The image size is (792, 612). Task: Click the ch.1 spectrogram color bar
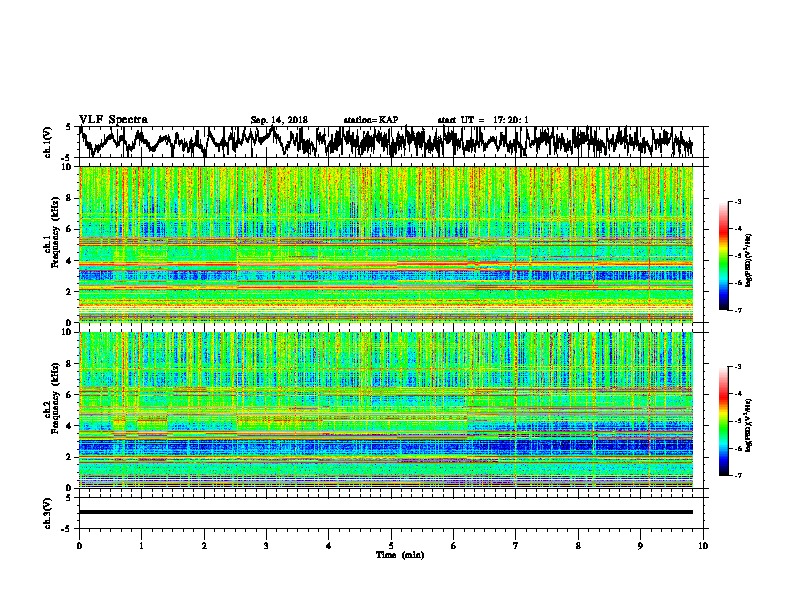pos(723,256)
